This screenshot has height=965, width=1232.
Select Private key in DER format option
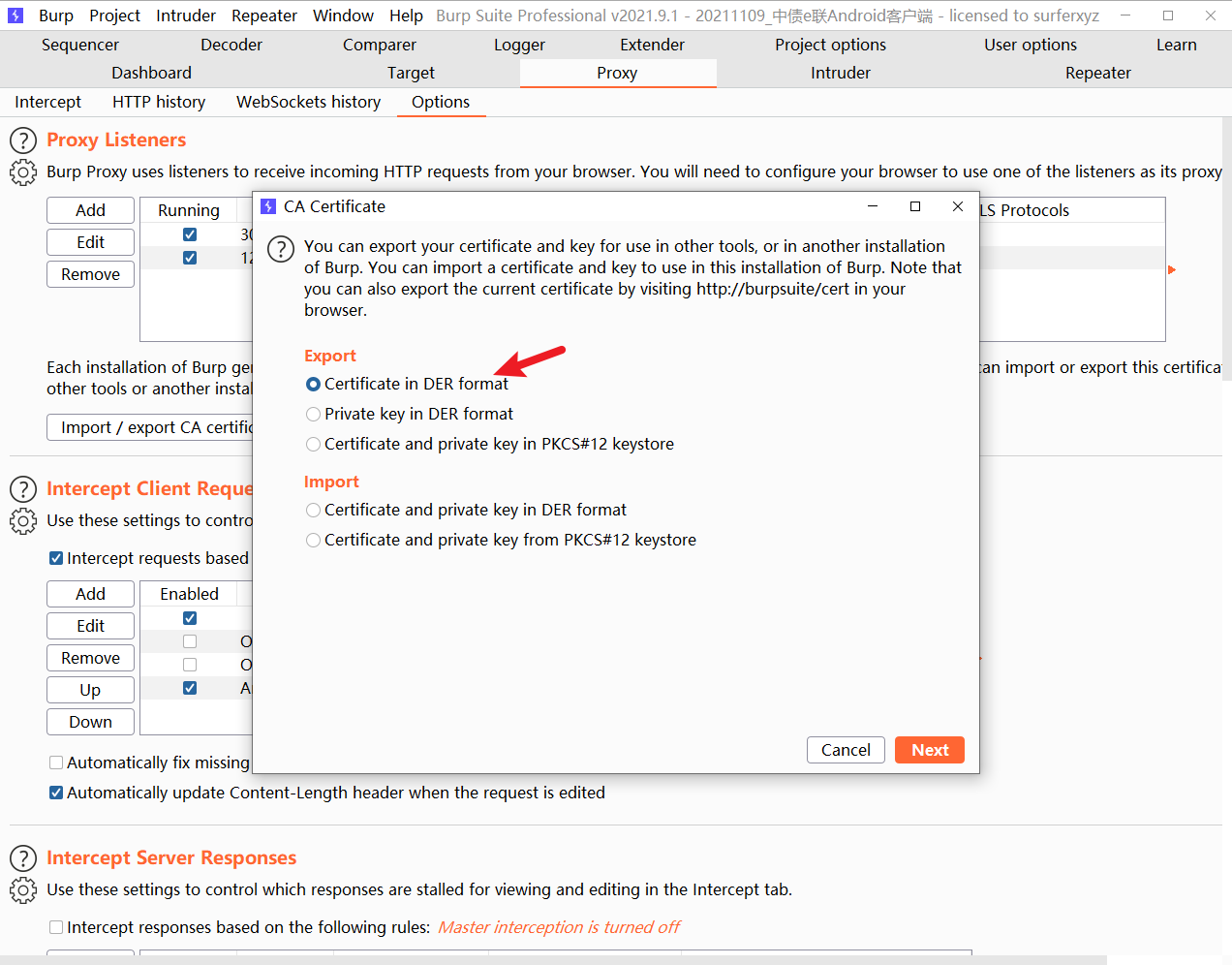(x=313, y=415)
